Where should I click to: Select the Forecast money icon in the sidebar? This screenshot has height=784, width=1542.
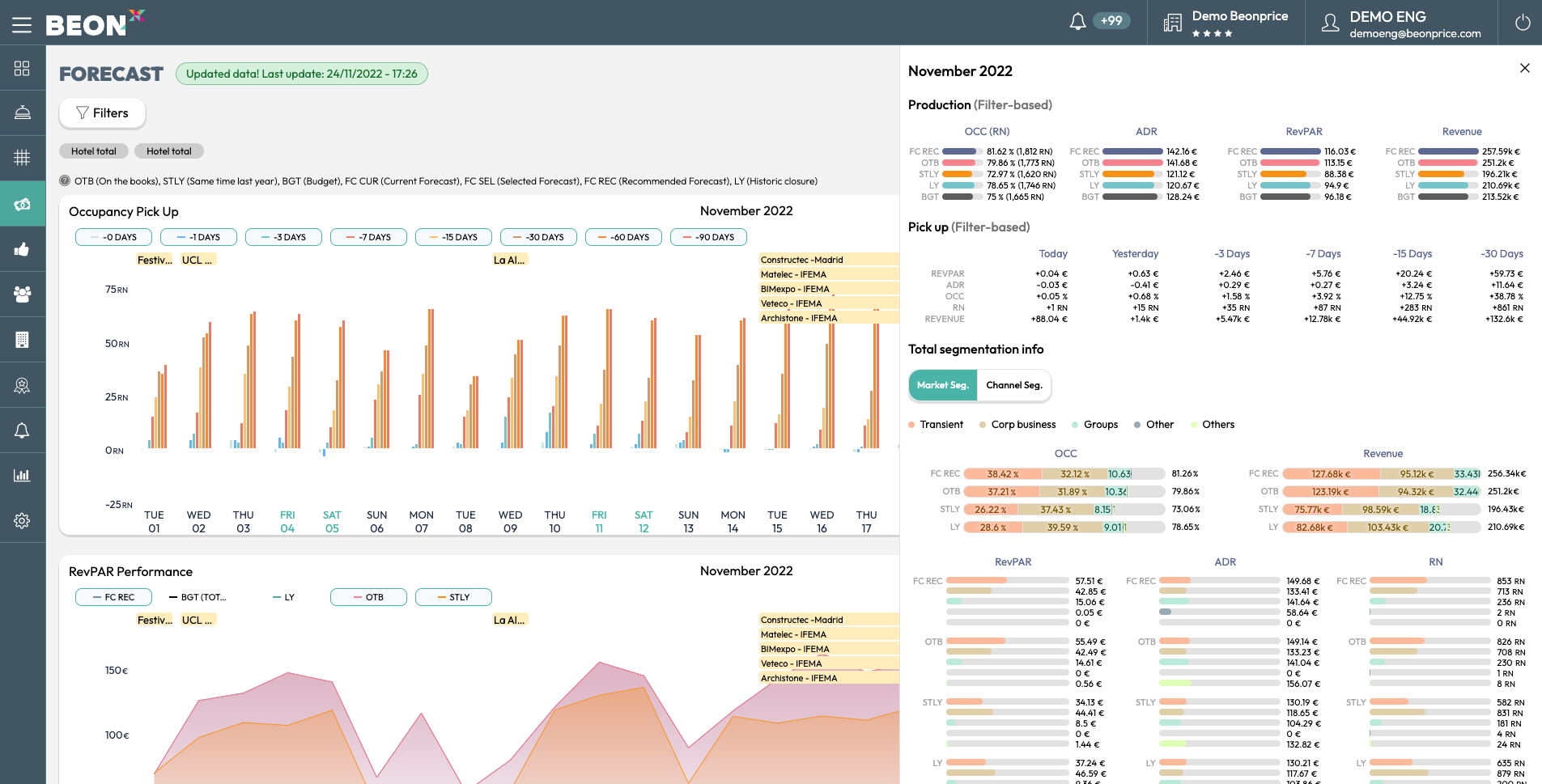22,204
